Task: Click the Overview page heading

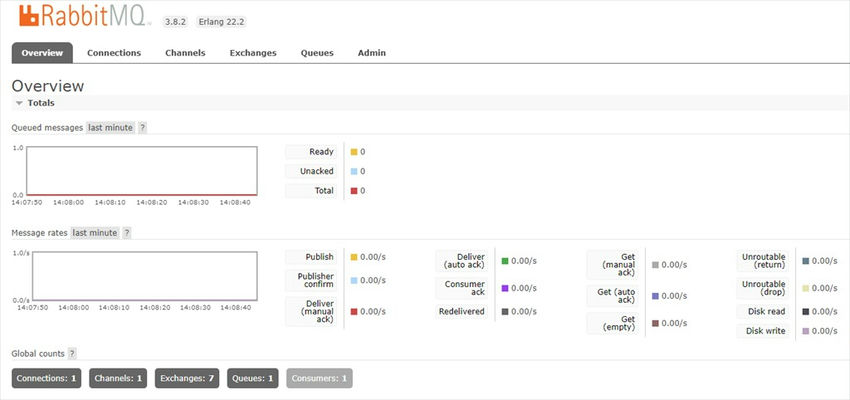Action: 48,86
